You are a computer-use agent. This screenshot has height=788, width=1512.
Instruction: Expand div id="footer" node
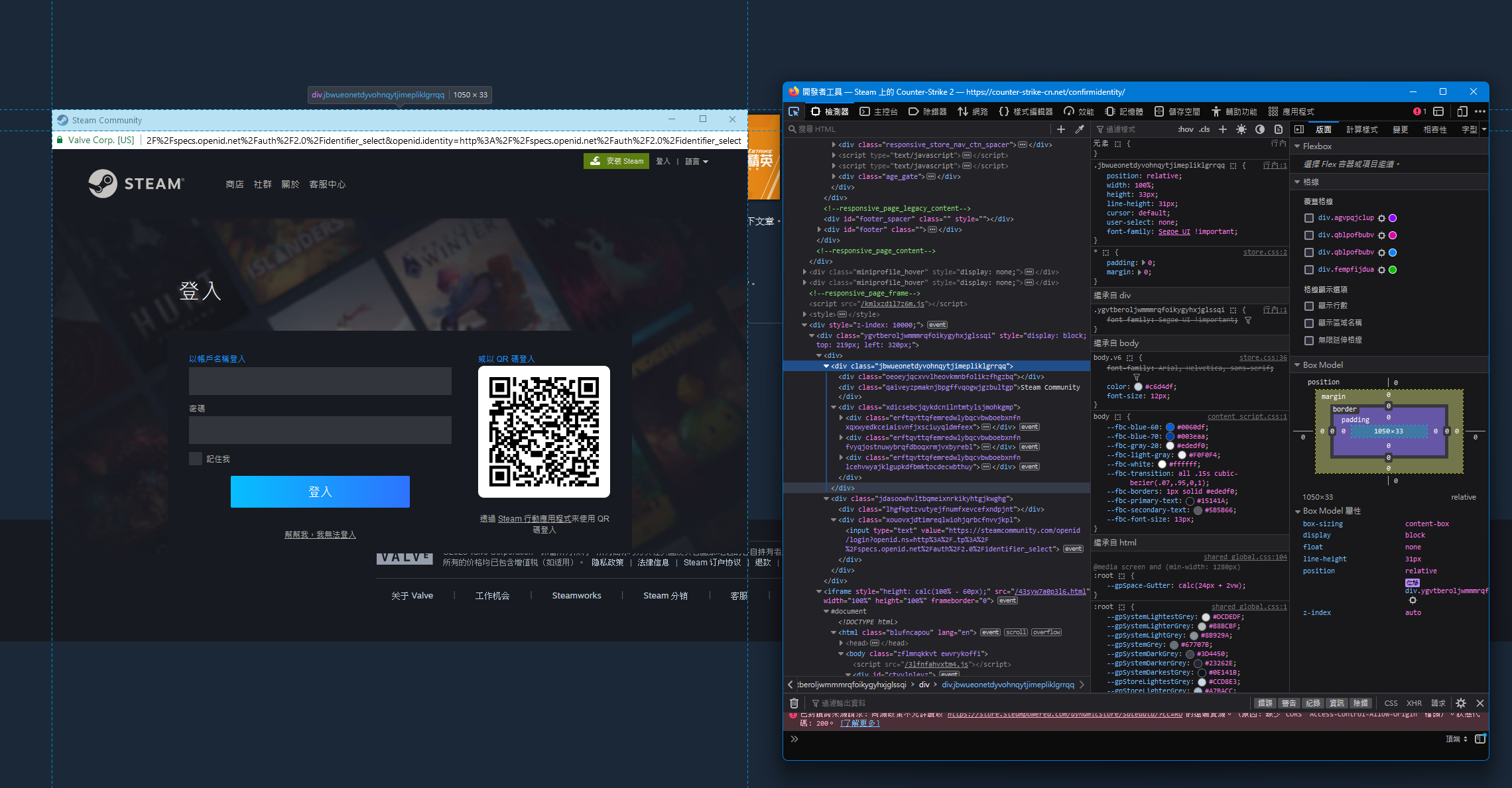(x=820, y=229)
